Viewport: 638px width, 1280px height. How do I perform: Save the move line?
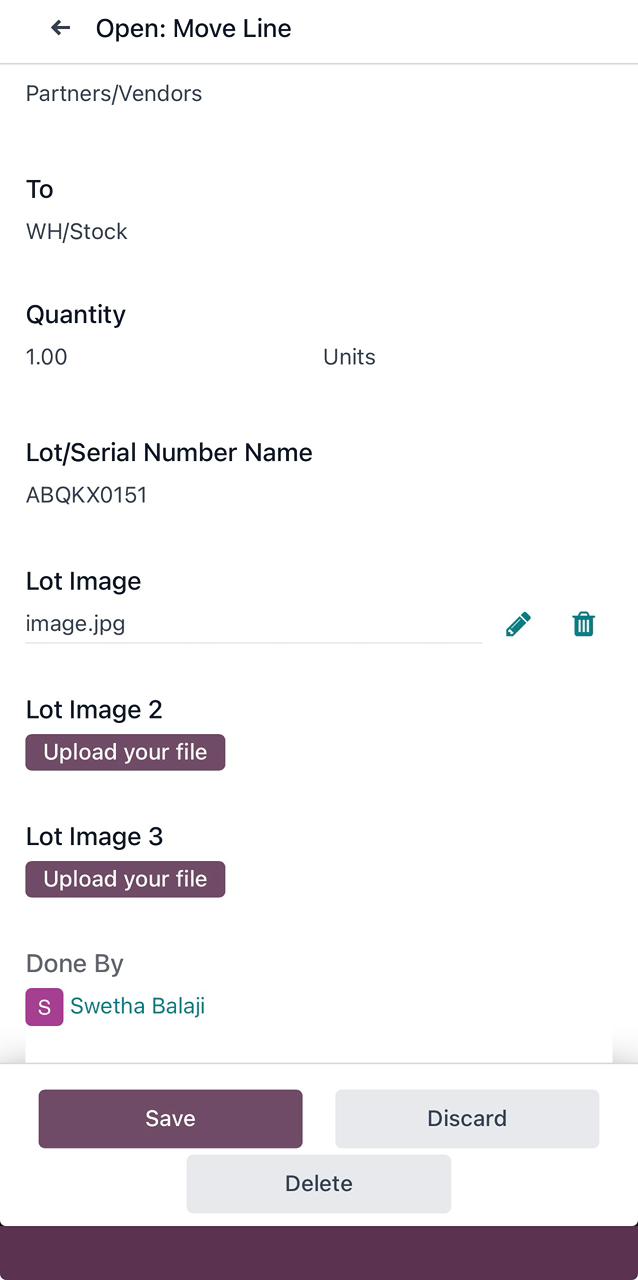(x=170, y=1118)
